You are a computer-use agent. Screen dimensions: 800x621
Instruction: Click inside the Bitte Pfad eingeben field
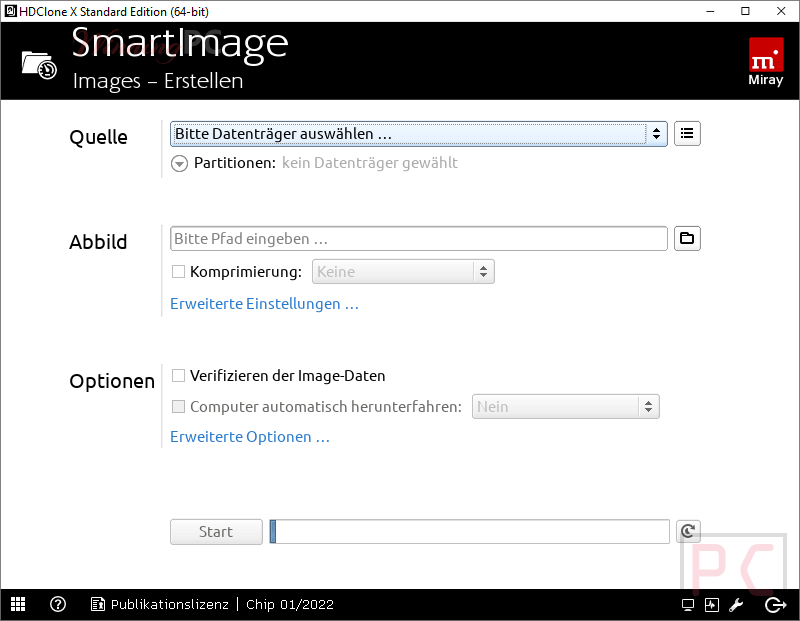[418, 238]
